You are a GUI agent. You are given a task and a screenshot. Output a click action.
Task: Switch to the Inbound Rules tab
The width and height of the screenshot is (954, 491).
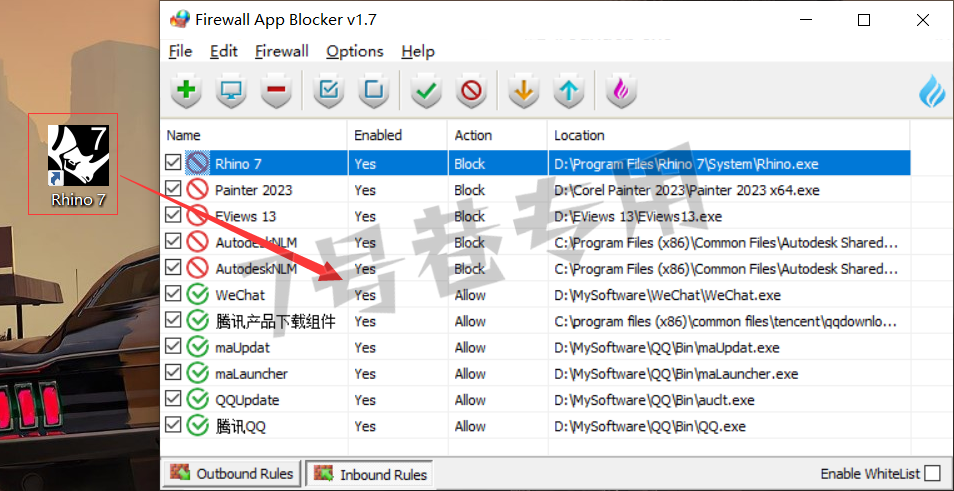point(369,474)
